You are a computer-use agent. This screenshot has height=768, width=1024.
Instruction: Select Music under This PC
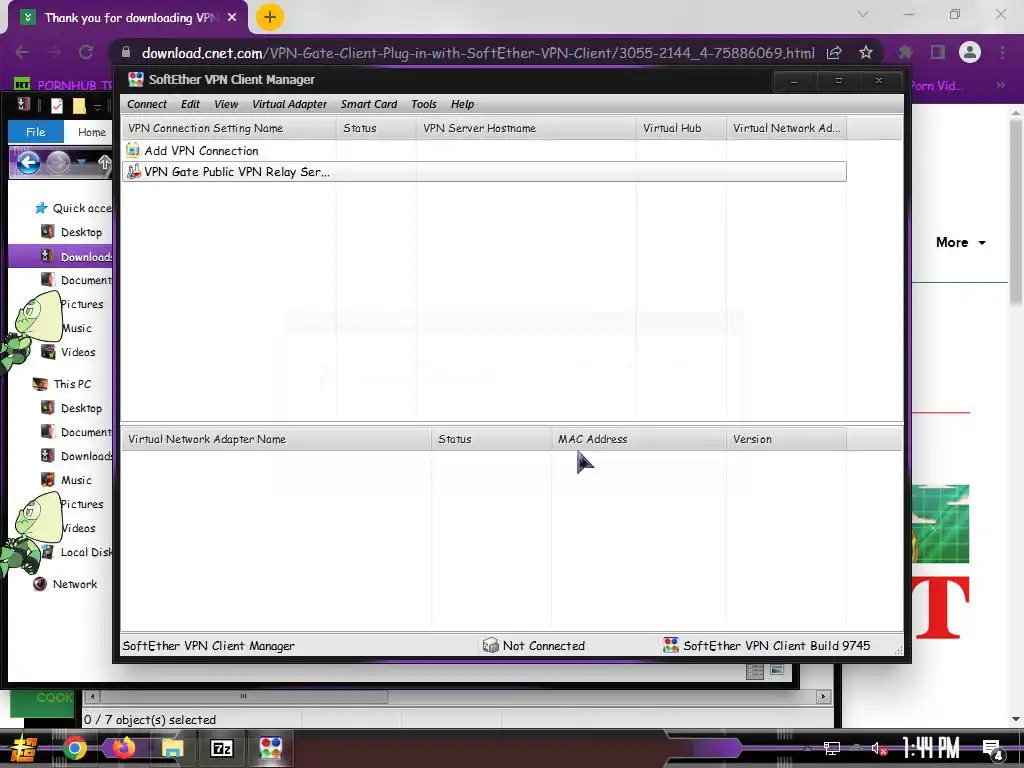67,480
